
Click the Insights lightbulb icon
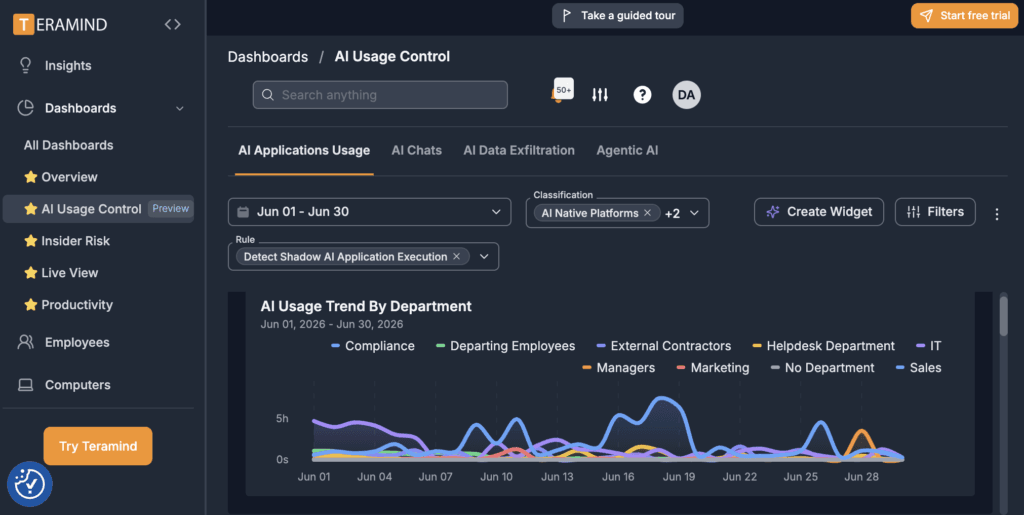point(25,65)
